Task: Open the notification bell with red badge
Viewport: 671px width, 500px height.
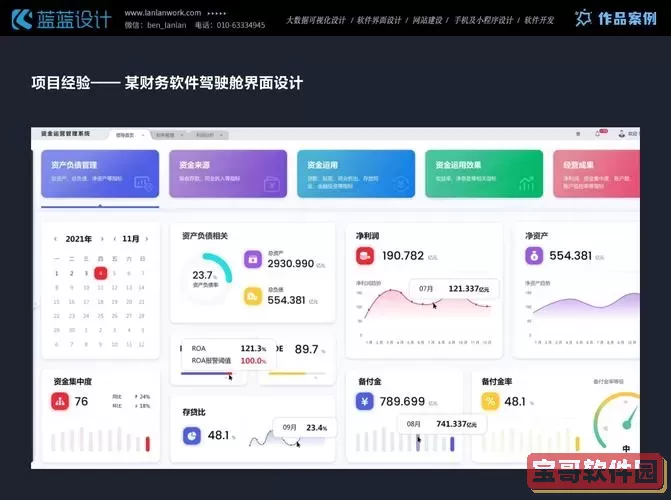Action: [x=598, y=134]
